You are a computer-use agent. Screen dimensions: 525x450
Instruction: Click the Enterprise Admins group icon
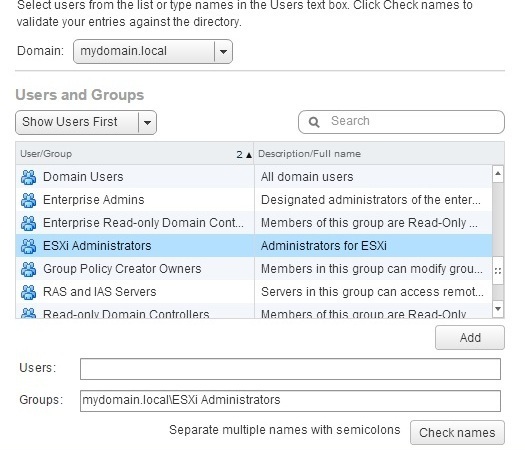click(28, 200)
